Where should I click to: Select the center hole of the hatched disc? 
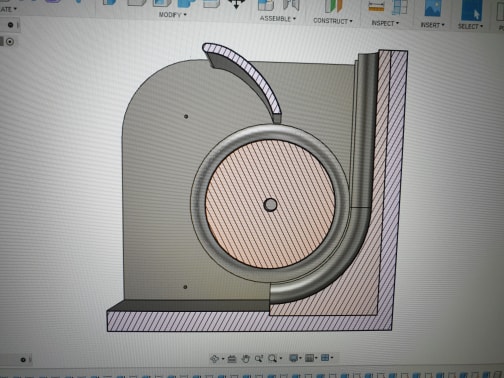[x=270, y=205]
